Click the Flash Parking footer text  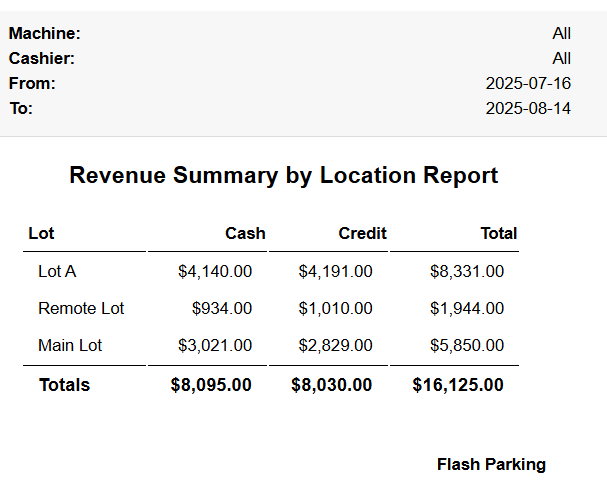point(491,465)
